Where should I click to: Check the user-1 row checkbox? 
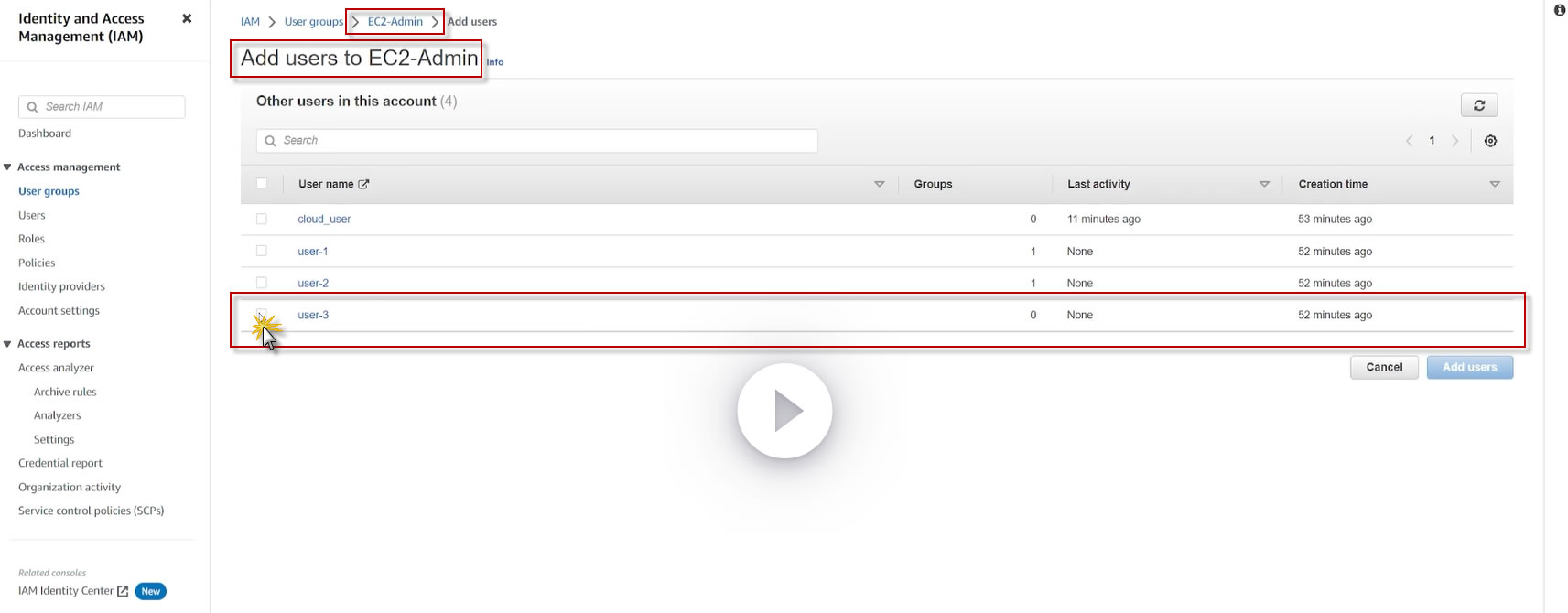coord(262,251)
